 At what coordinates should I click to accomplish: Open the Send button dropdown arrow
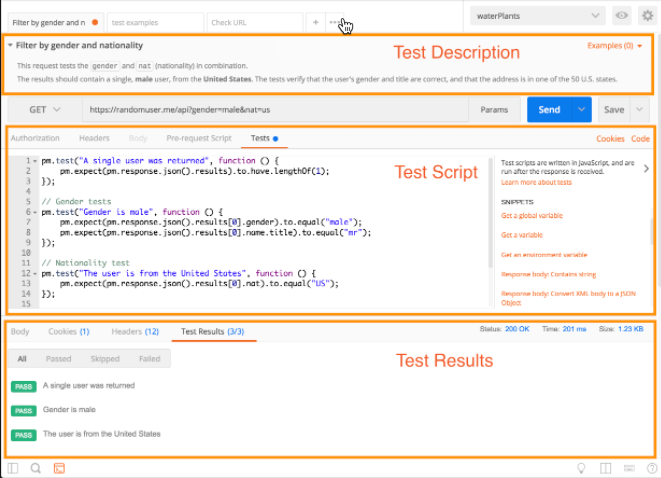tap(581, 110)
